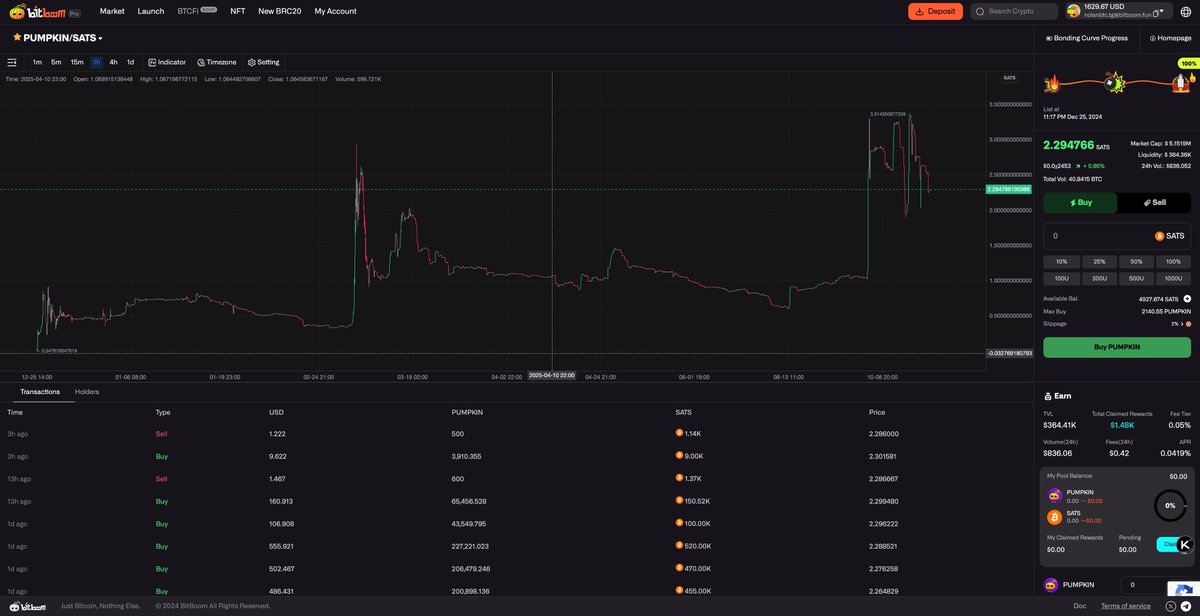
Task: Open My Account menu
Action: point(335,11)
